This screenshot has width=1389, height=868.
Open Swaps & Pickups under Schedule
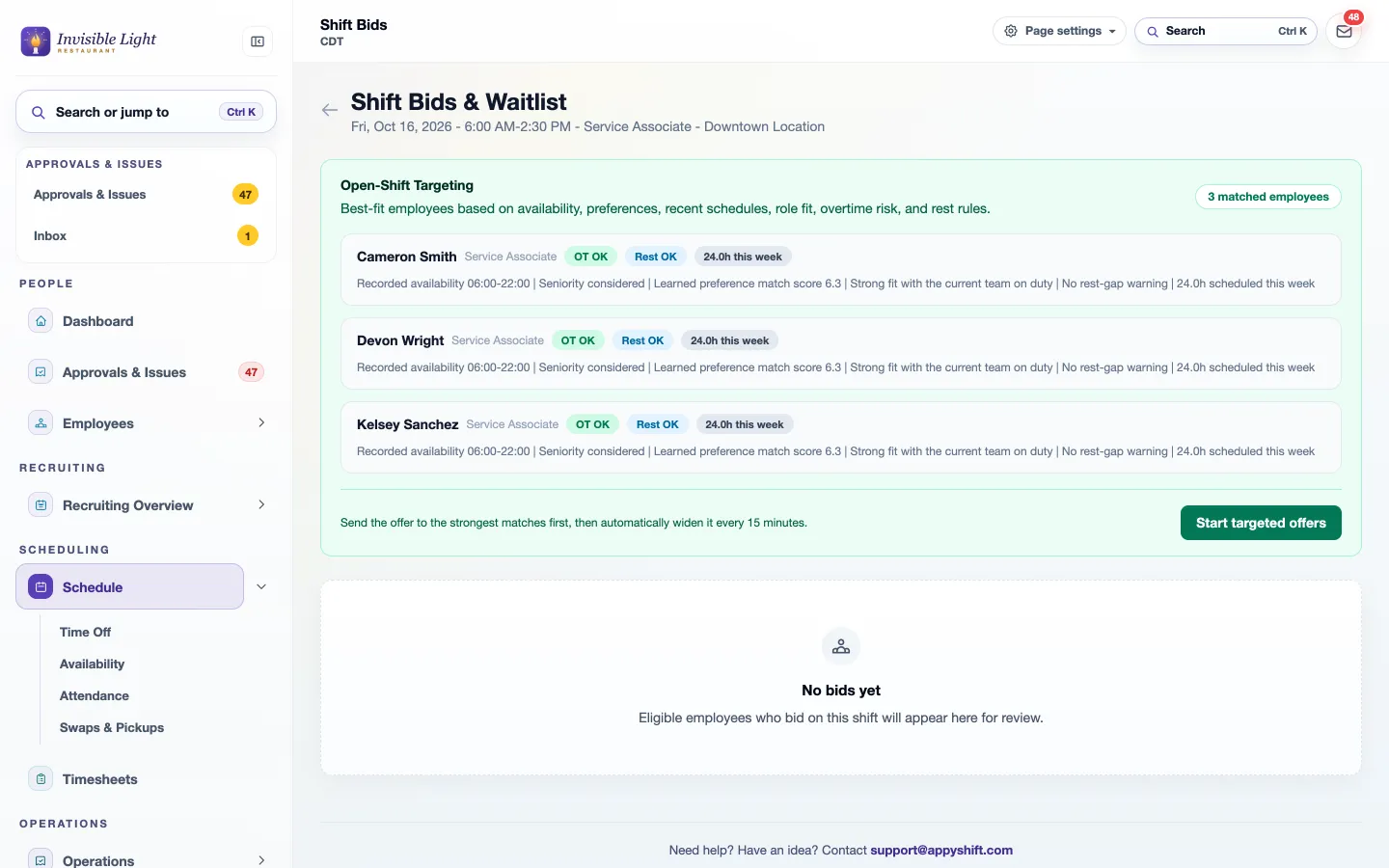(112, 728)
